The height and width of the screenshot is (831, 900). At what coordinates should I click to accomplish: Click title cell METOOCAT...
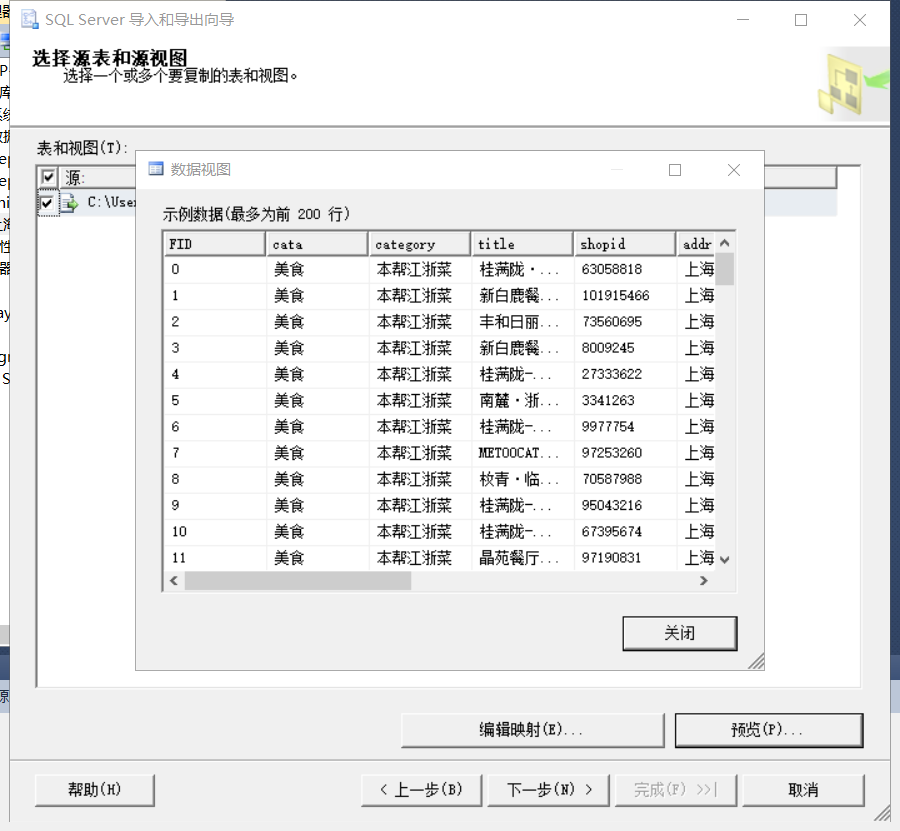click(522, 453)
